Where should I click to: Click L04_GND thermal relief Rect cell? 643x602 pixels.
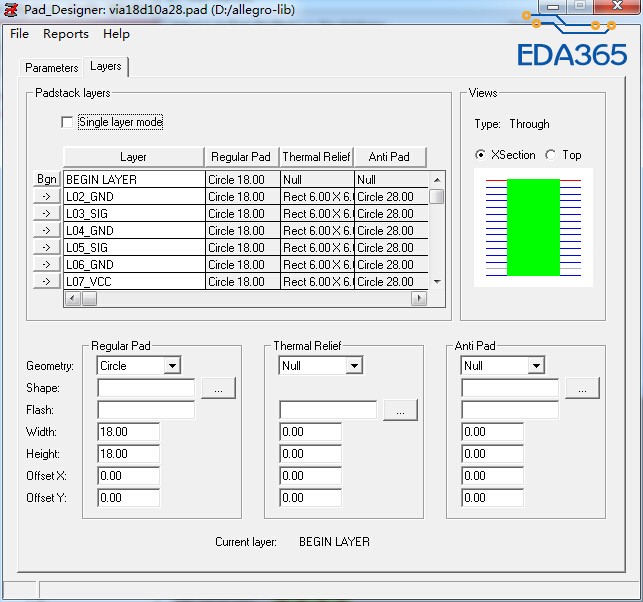(317, 231)
